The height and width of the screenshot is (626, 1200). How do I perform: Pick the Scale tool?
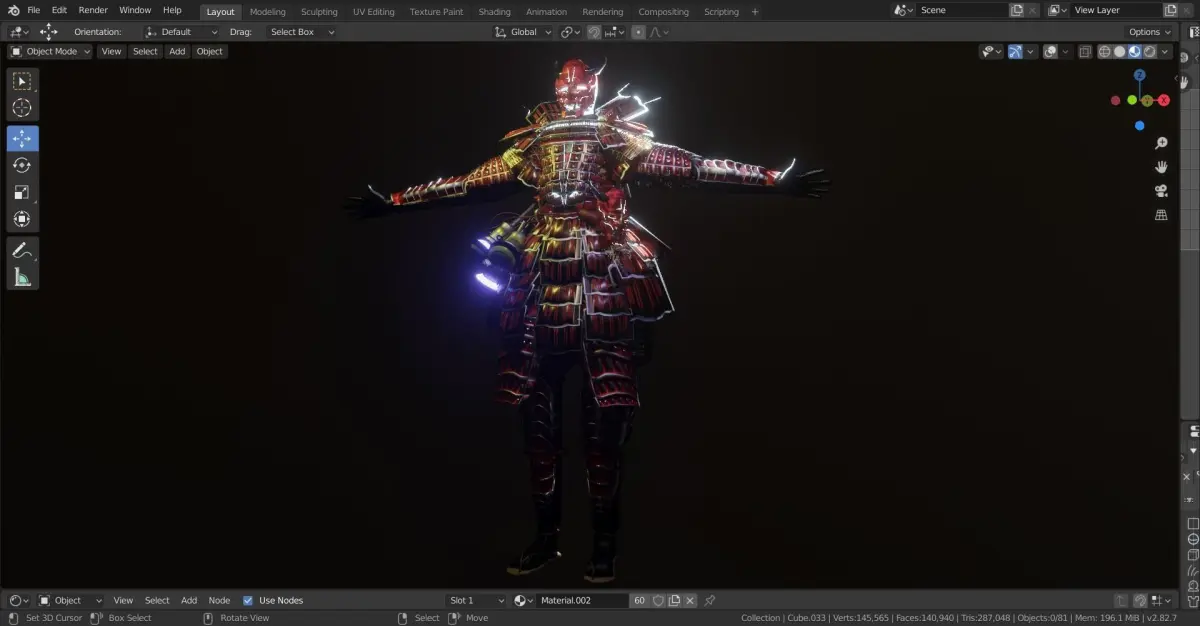[22, 192]
